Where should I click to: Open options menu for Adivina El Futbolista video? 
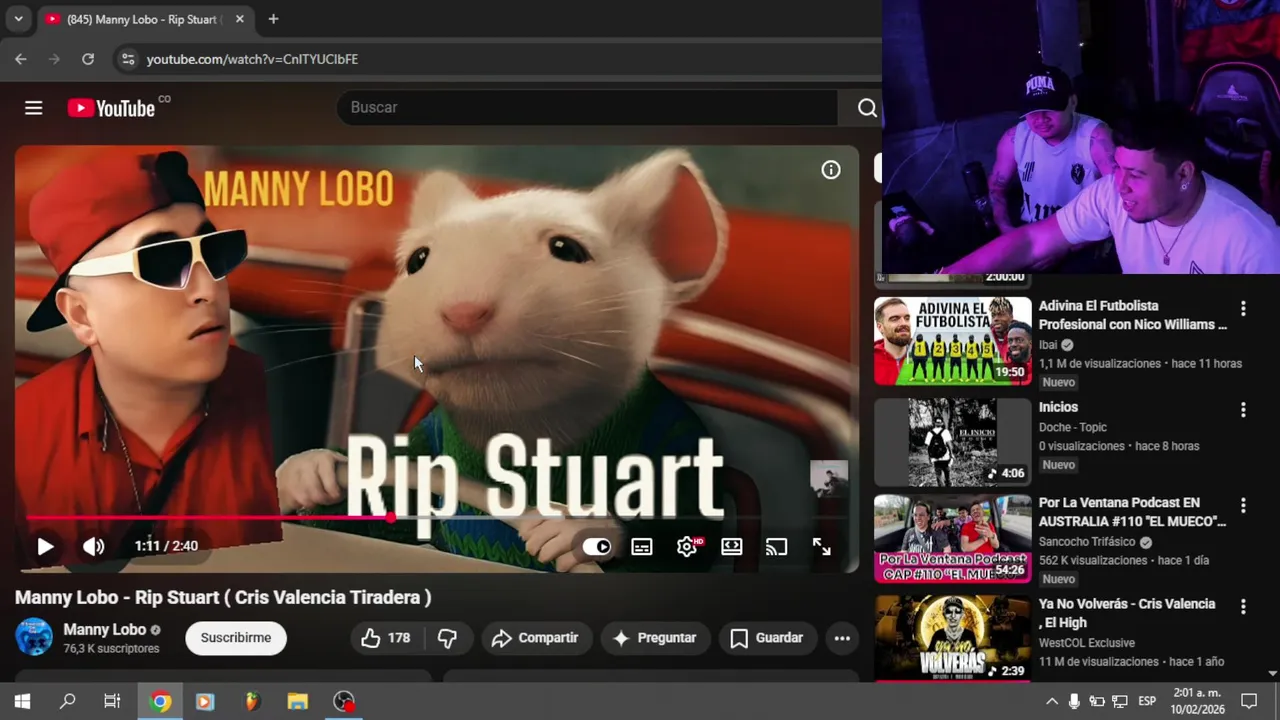click(1243, 309)
